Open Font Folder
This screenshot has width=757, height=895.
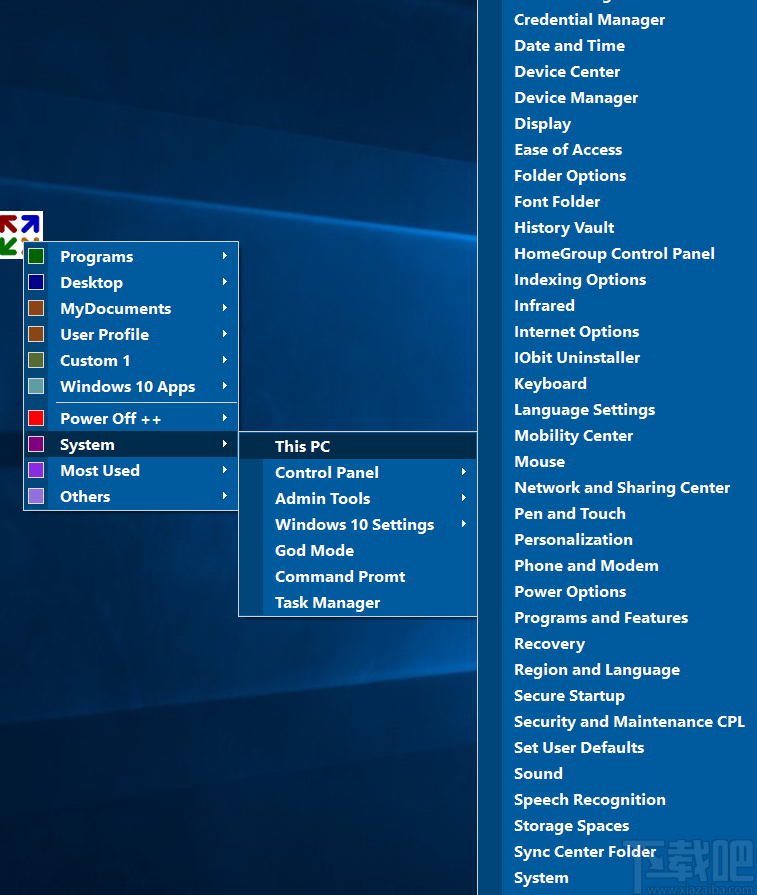(557, 201)
